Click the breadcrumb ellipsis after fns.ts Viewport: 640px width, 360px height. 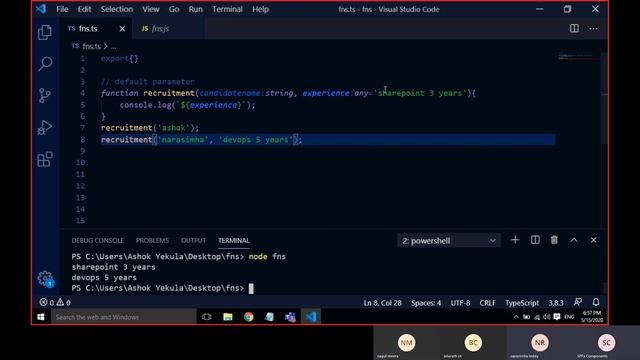pos(113,47)
